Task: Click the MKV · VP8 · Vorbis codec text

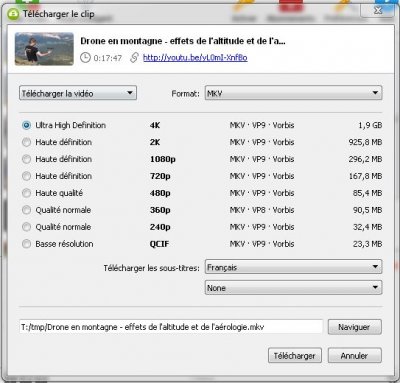Action: (x=262, y=210)
